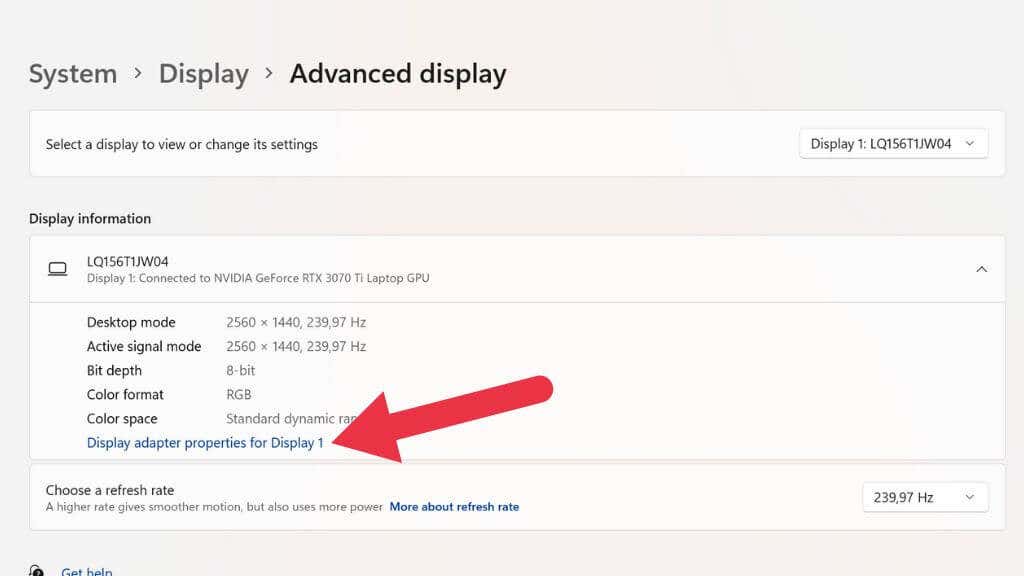The image size is (1024, 576).
Task: Navigate to System in the breadcrumb
Action: (72, 73)
